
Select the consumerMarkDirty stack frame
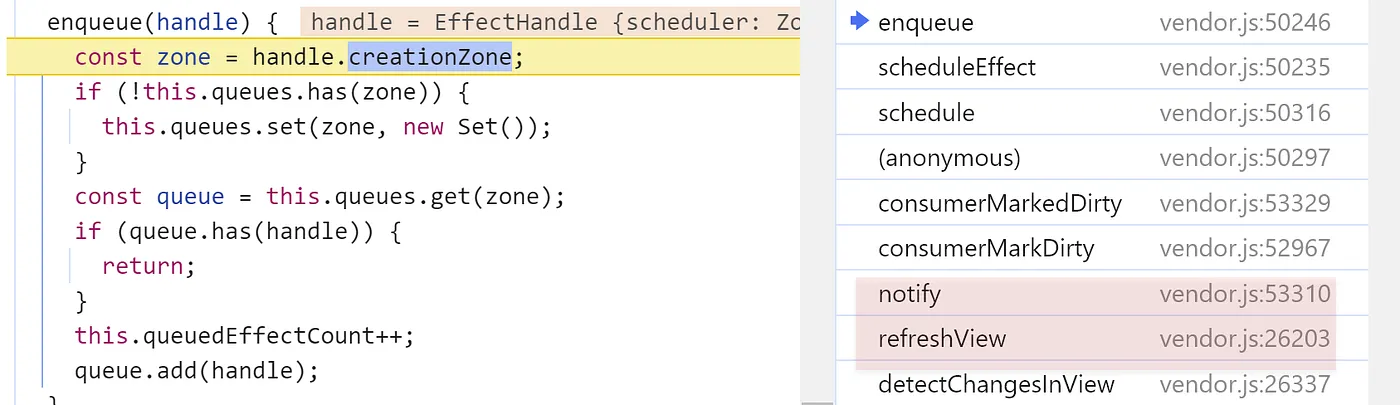(x=1102, y=248)
